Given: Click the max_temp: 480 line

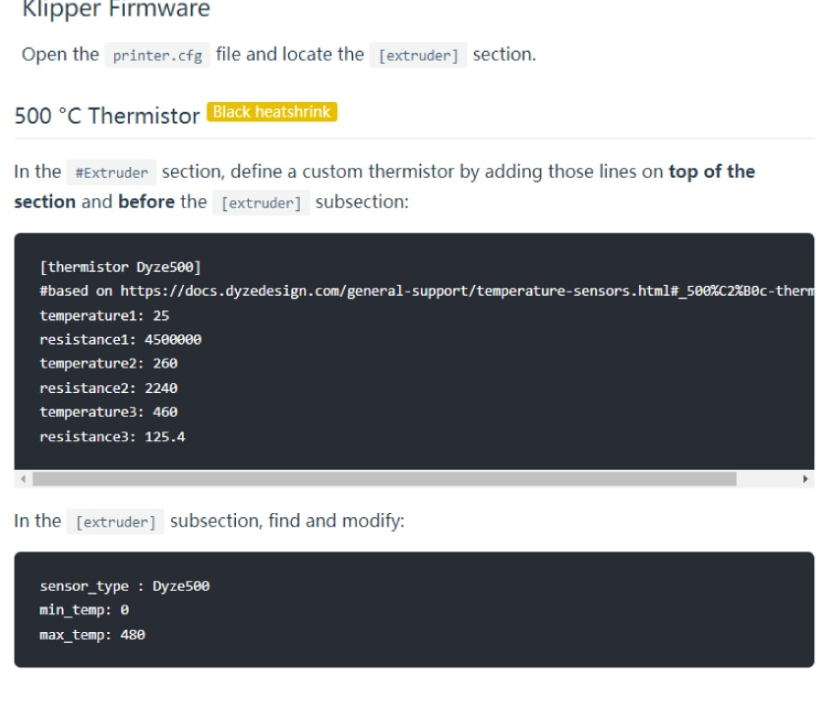Looking at the screenshot, I should pyautogui.click(x=92, y=635).
